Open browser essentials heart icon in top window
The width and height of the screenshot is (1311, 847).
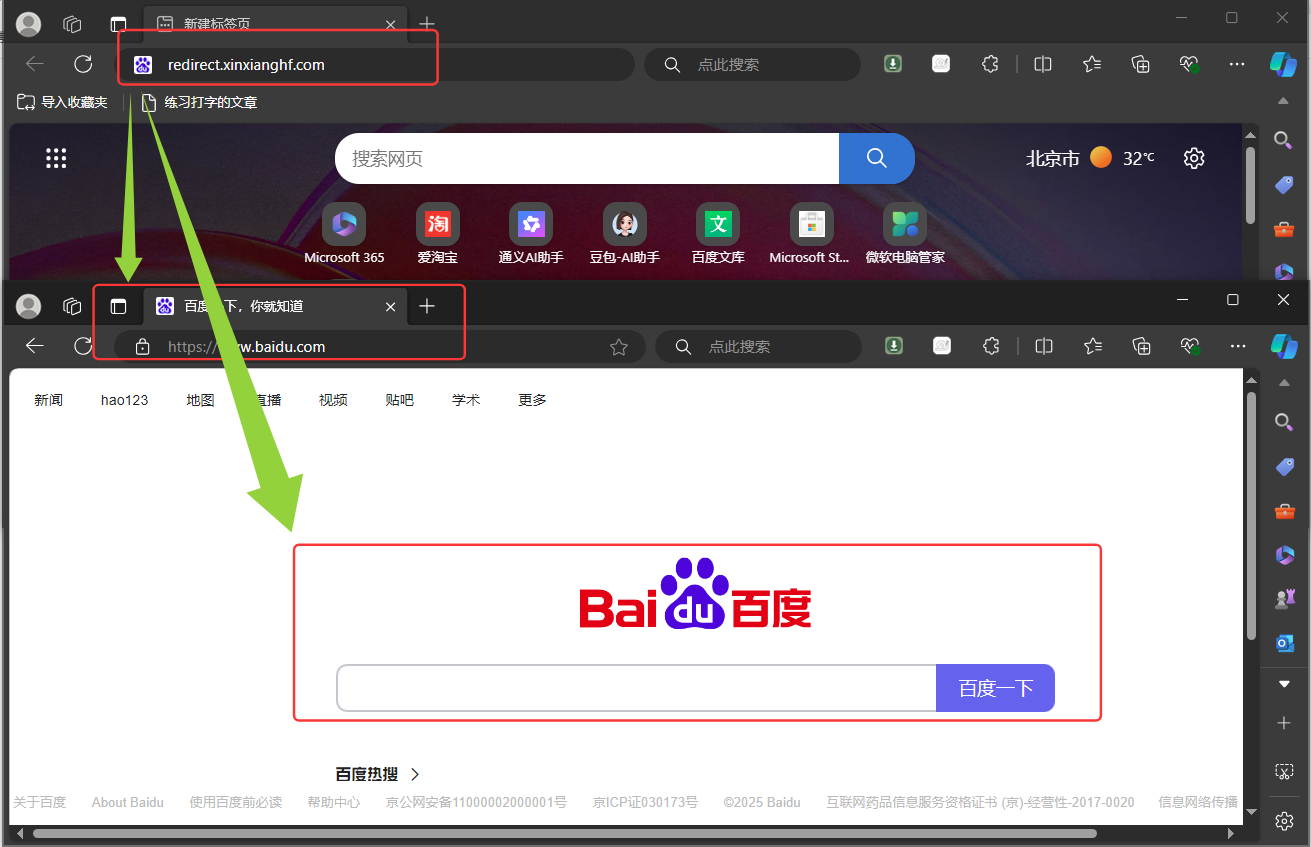click(x=1189, y=64)
